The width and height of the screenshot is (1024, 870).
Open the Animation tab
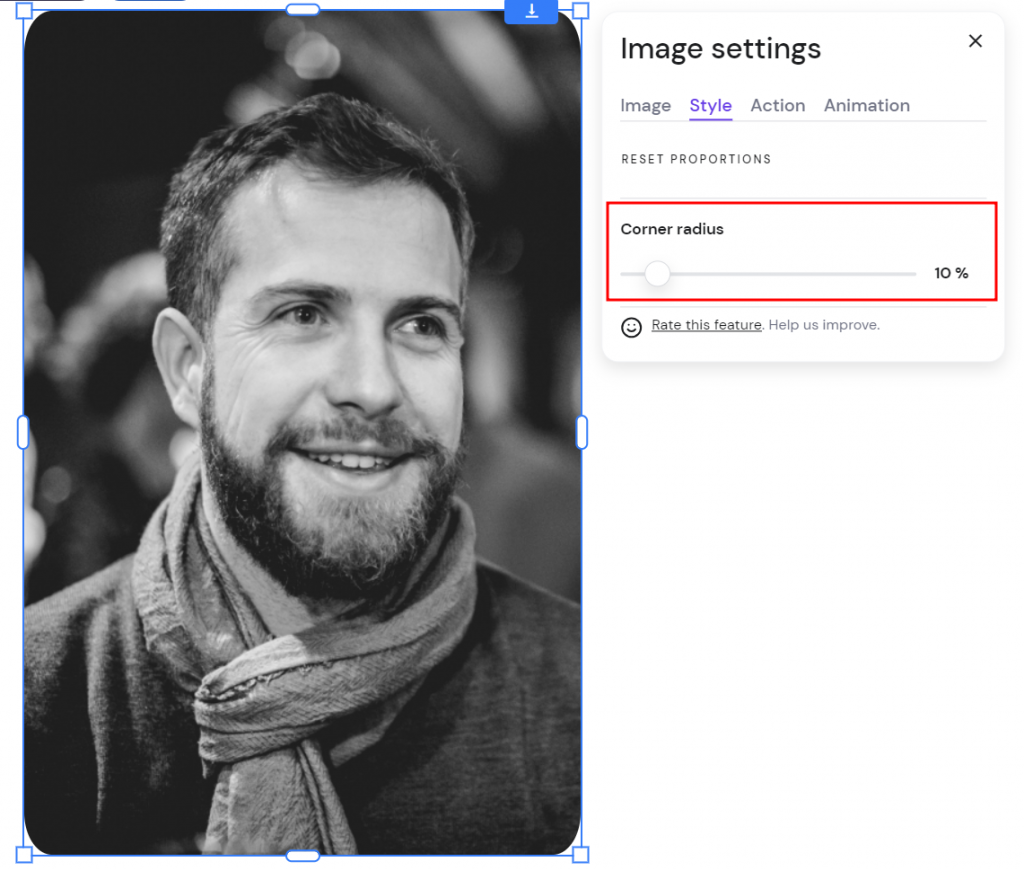coord(866,105)
